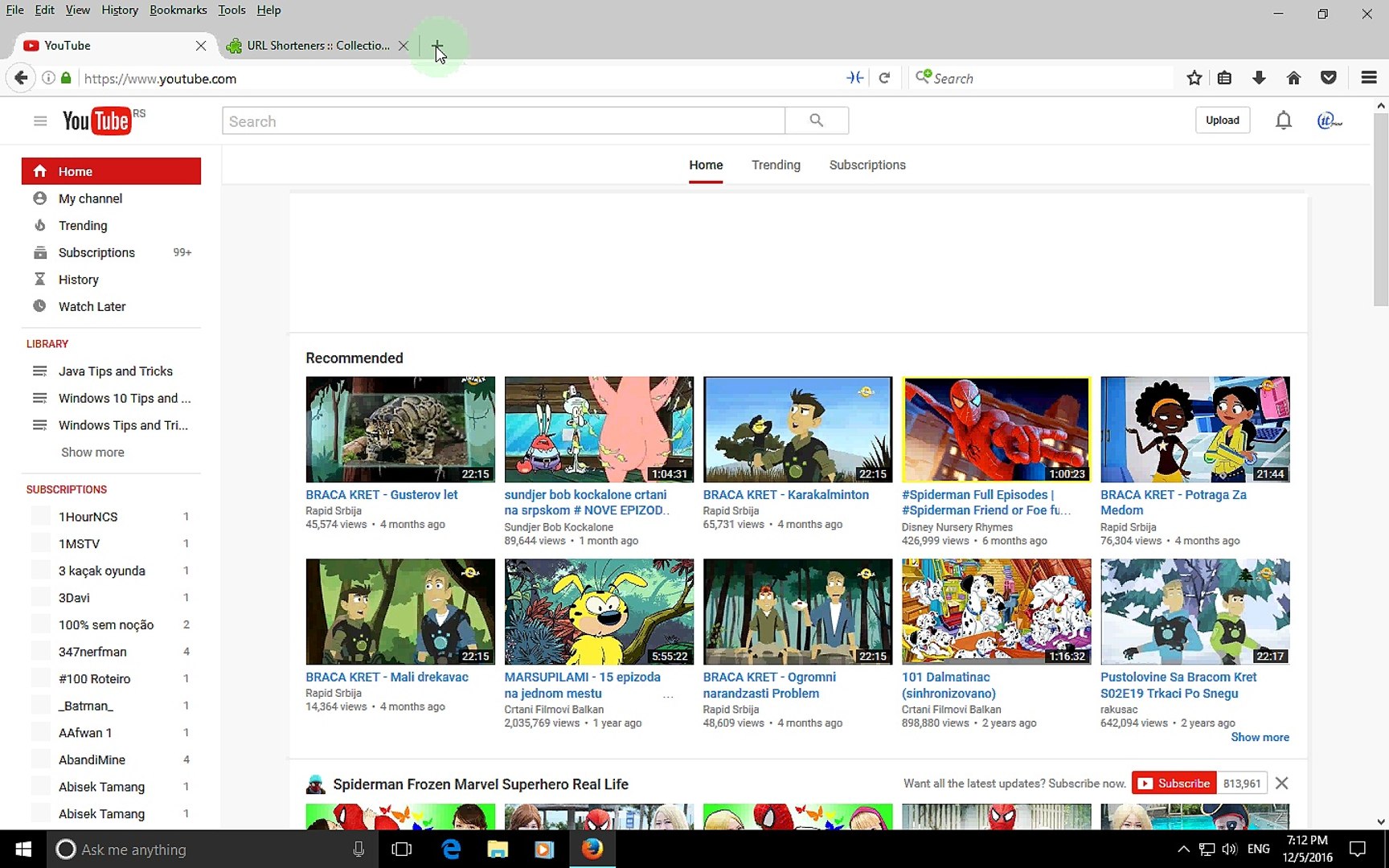Click the ENG language indicator
Viewport: 1389px width, 868px height.
(x=1259, y=850)
